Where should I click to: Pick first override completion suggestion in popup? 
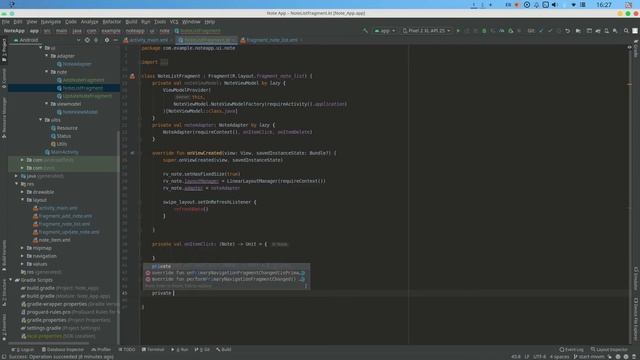pos(226,273)
